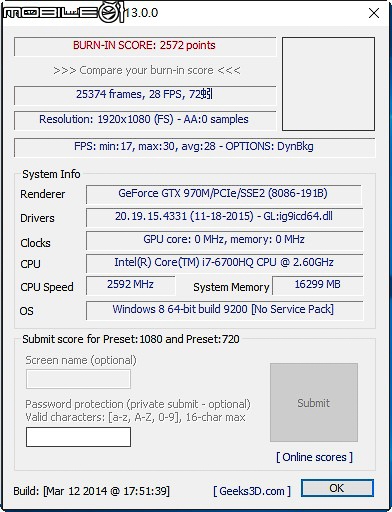The width and height of the screenshot is (392, 512).
Task: Click the disabled Submit button
Action: [314, 402]
